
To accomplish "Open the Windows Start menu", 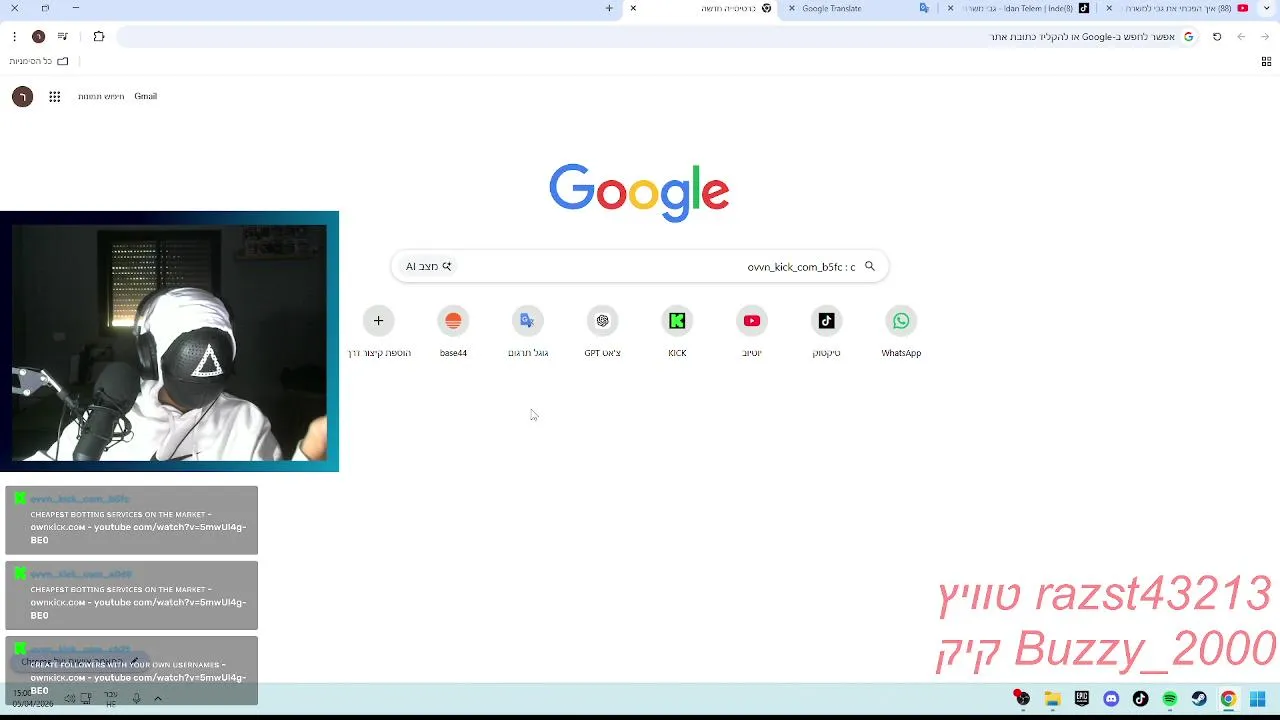I will 1258,699.
